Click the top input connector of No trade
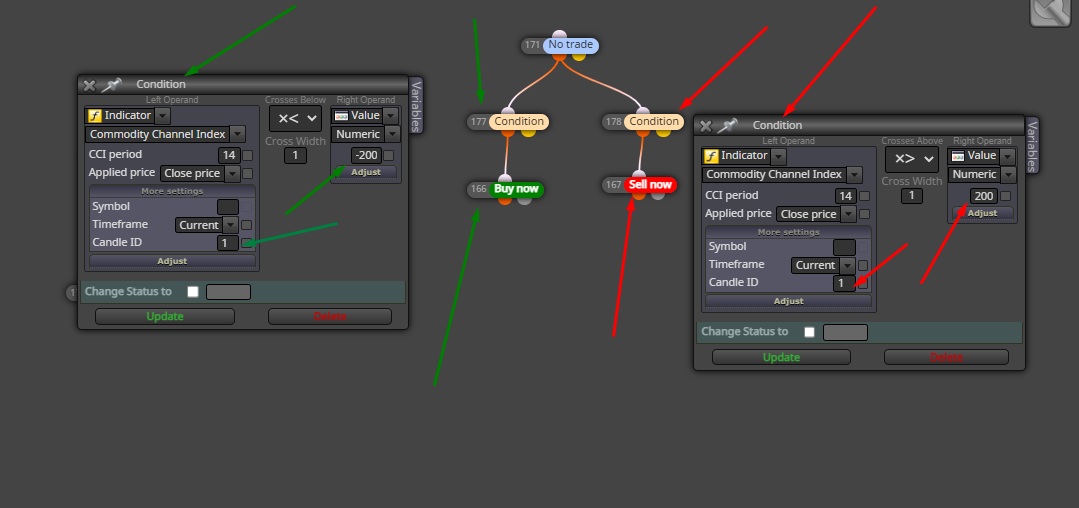Screen dimensions: 1079x508 [x=559, y=34]
